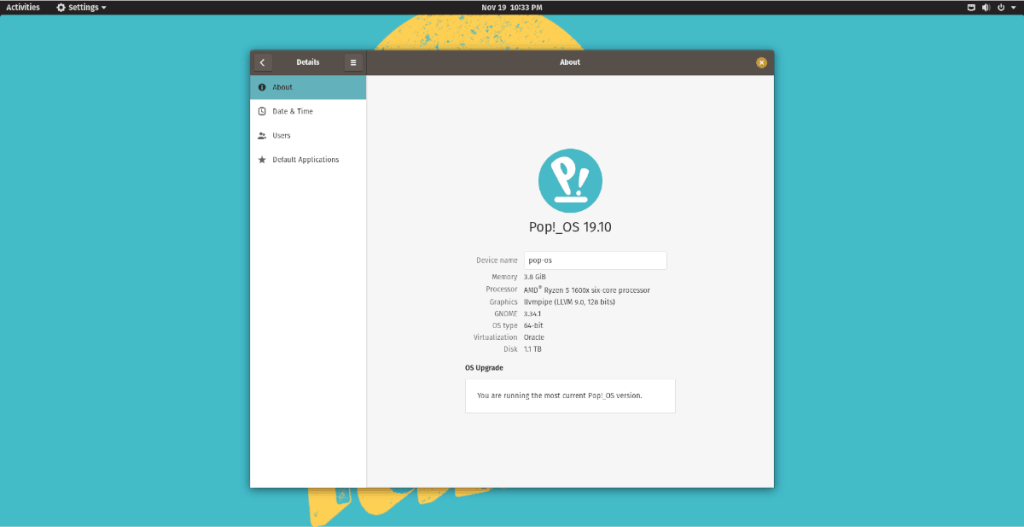Open the Default Applications panel

(308, 160)
